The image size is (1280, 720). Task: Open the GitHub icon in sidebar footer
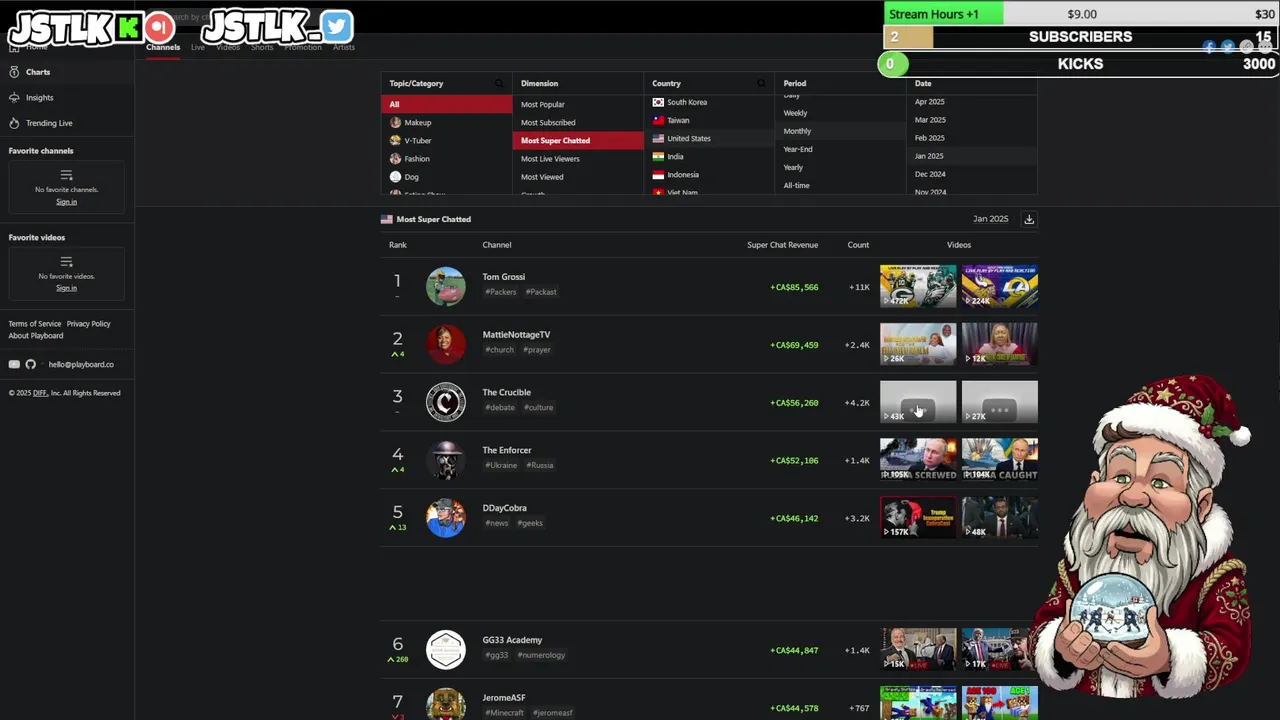(31, 364)
